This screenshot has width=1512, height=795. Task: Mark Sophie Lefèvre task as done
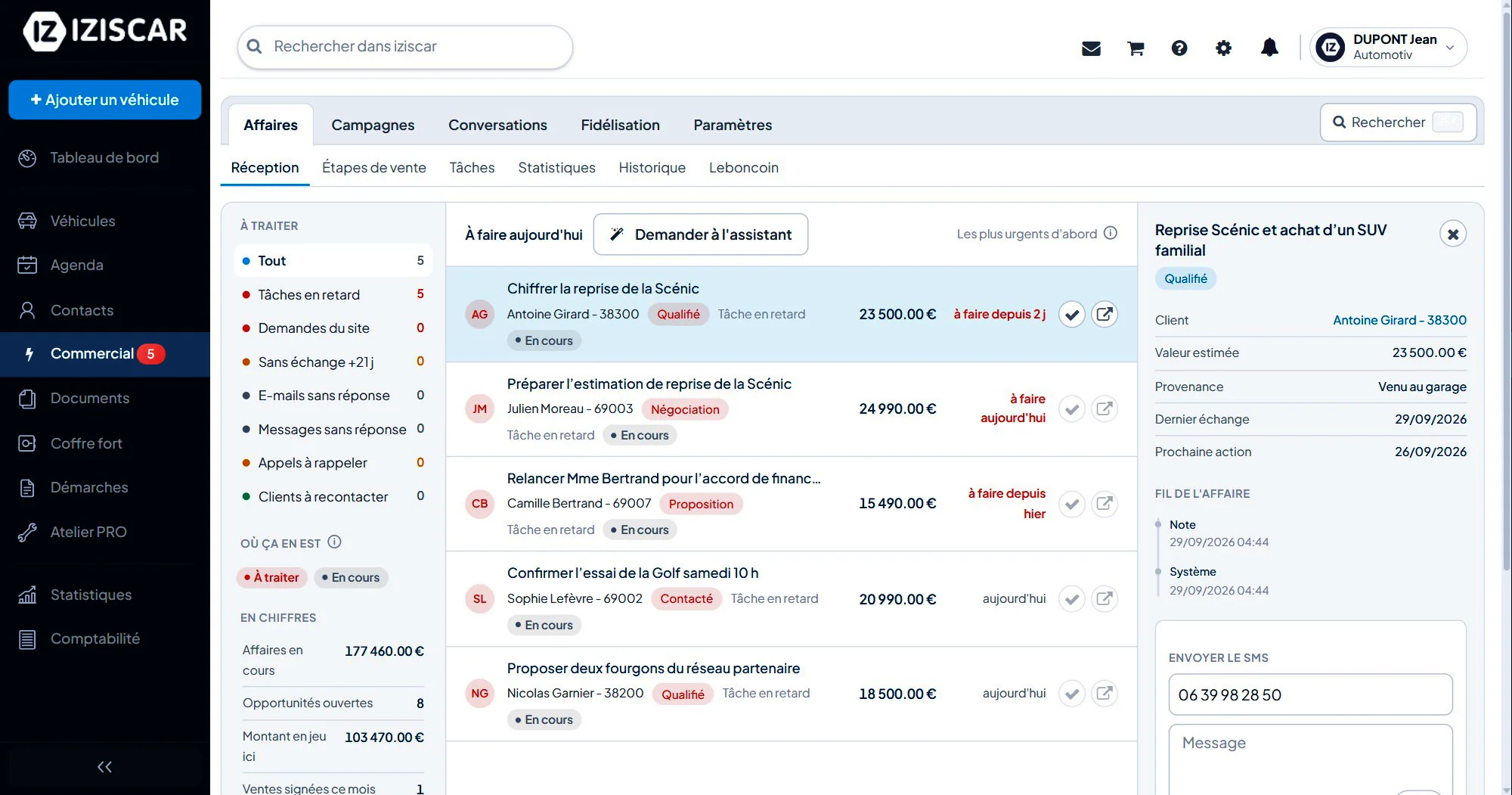point(1072,599)
